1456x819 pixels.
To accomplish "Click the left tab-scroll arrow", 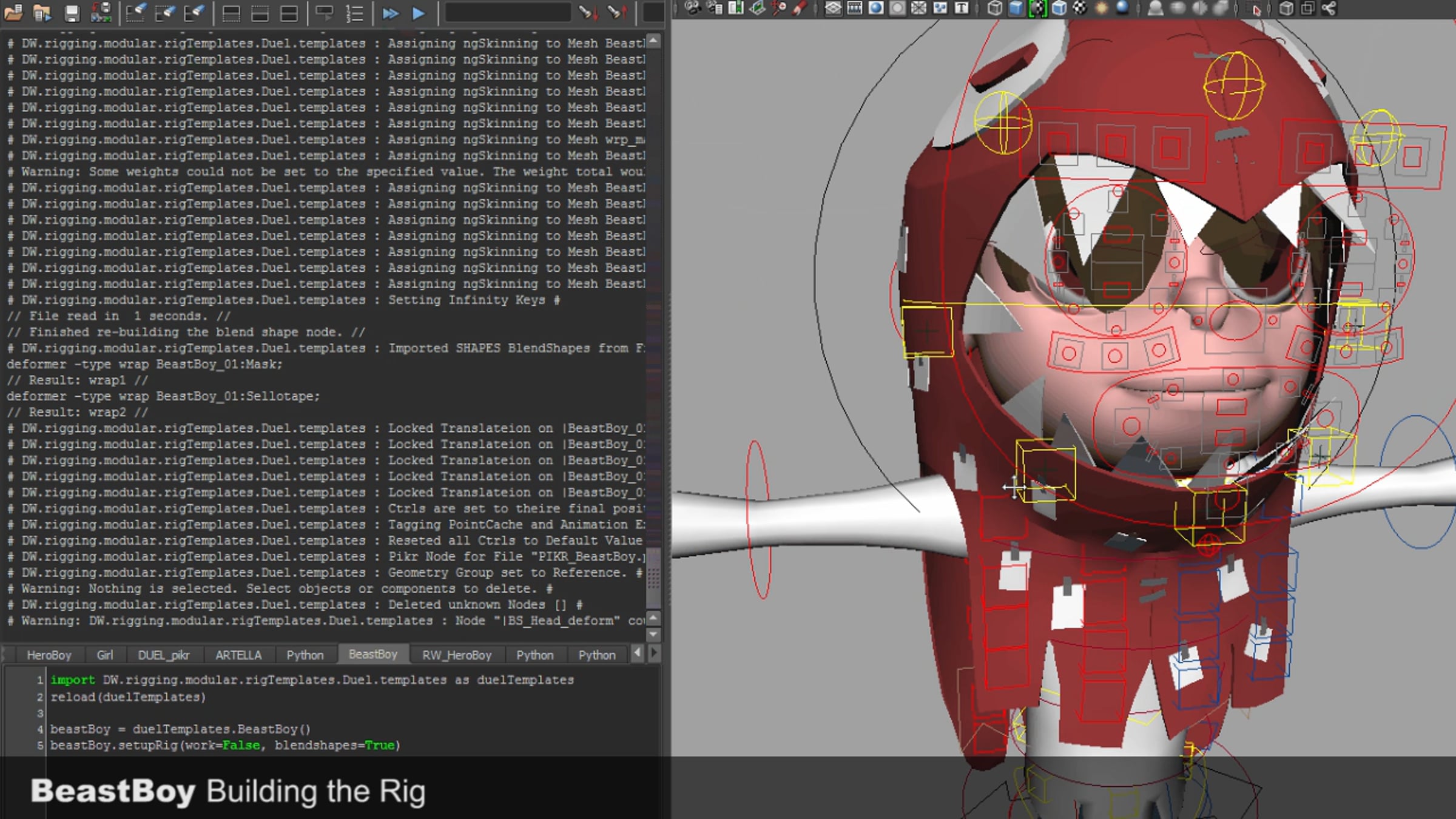I will tap(637, 653).
